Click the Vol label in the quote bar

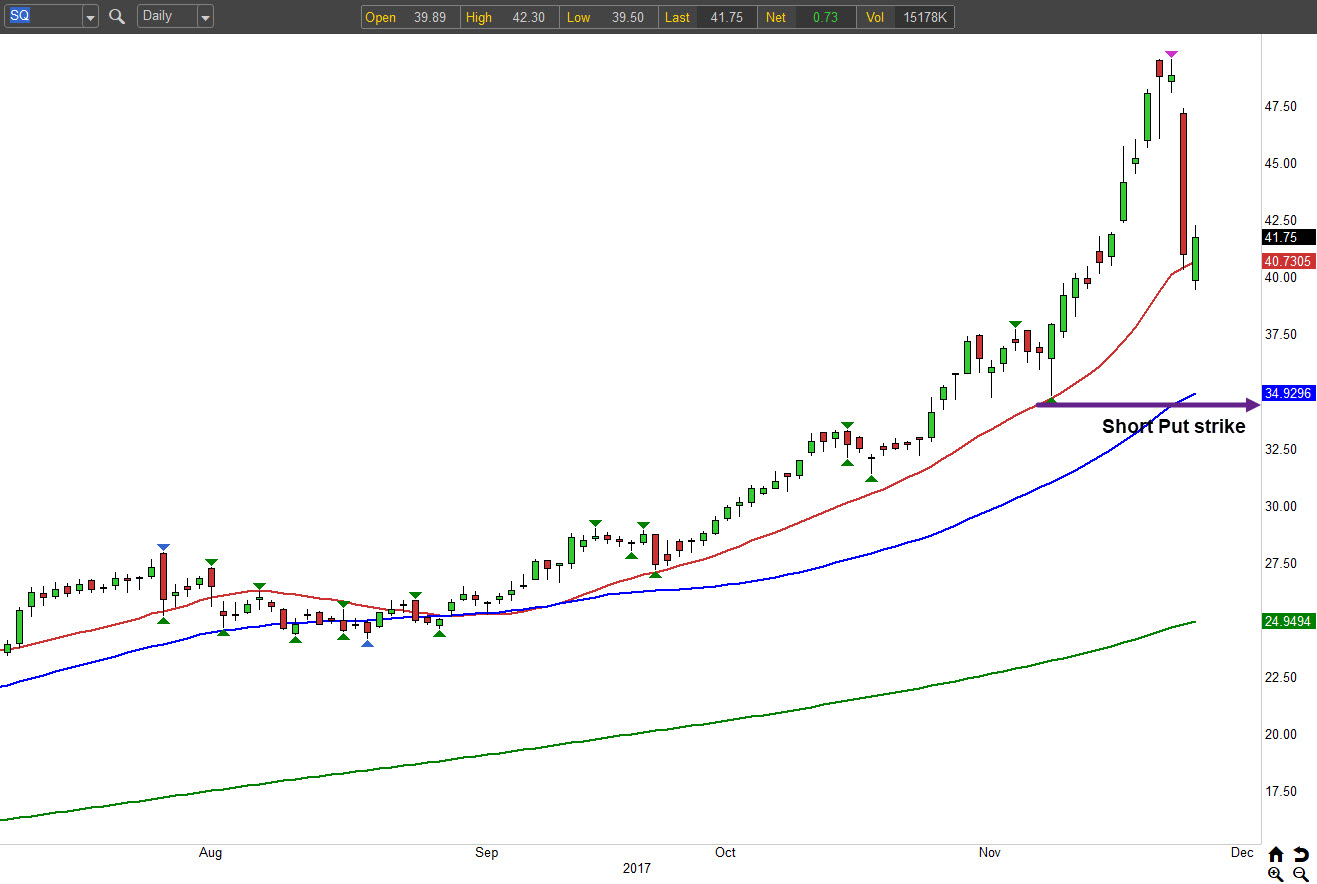click(x=875, y=17)
